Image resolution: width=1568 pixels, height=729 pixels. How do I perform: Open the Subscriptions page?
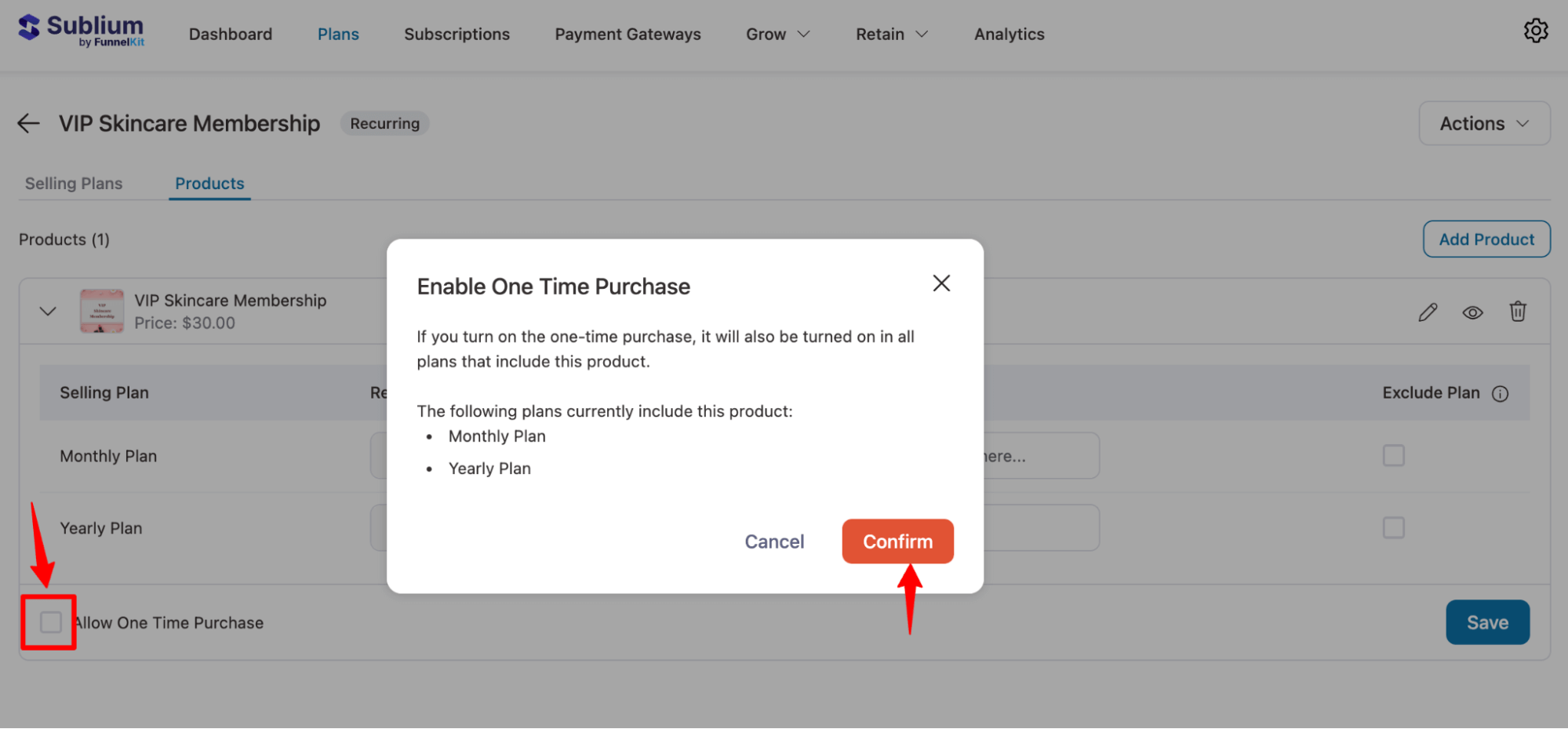tap(457, 34)
